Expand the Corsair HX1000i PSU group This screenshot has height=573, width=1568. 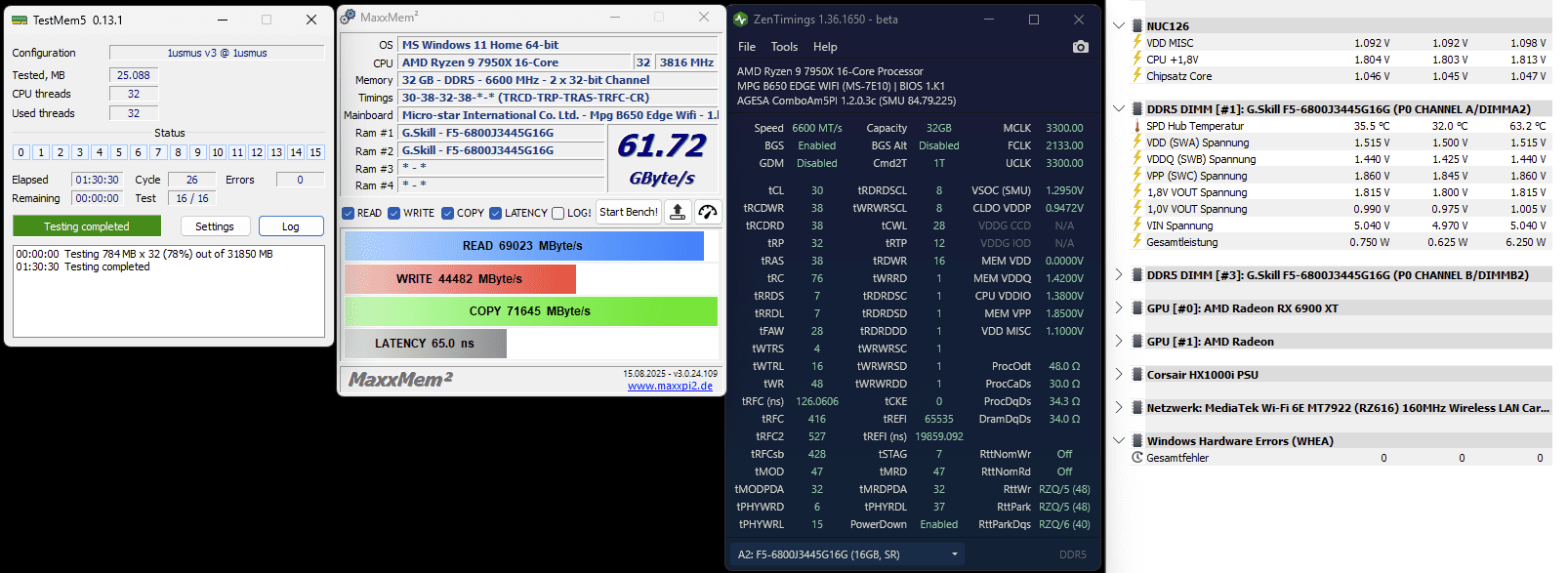(1119, 375)
